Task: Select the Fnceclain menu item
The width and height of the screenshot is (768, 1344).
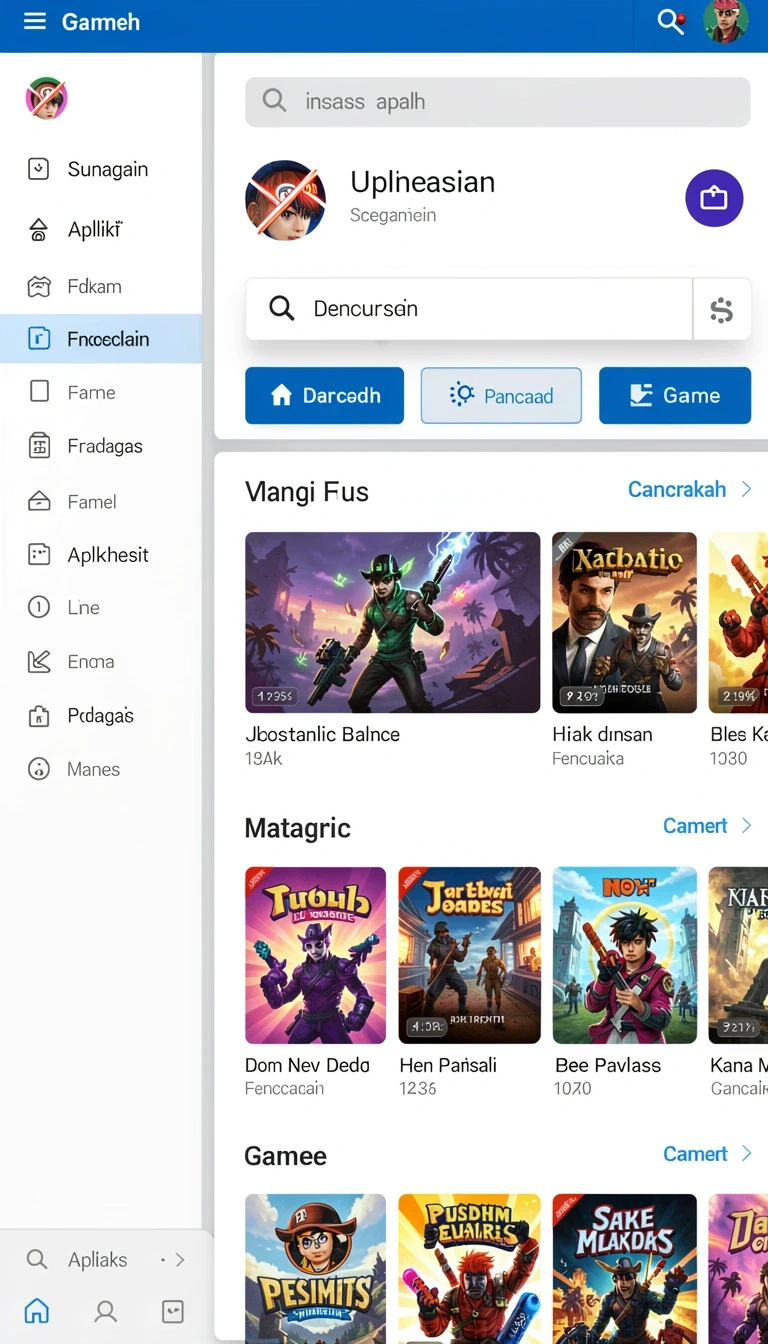Action: point(101,339)
